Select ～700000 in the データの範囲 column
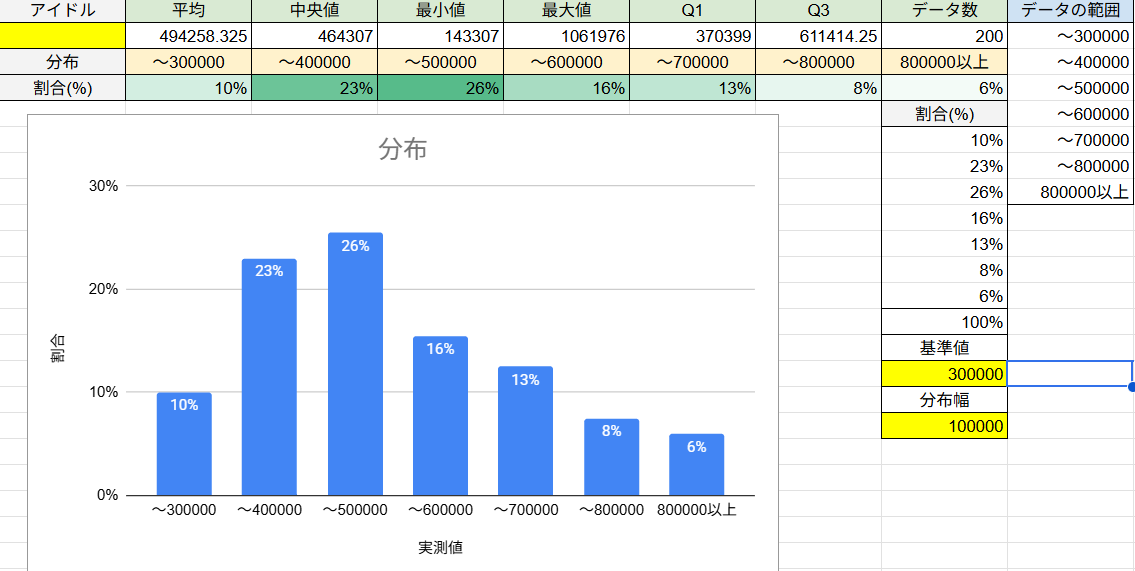Viewport: 1135px width, 571px height. 1071,140
